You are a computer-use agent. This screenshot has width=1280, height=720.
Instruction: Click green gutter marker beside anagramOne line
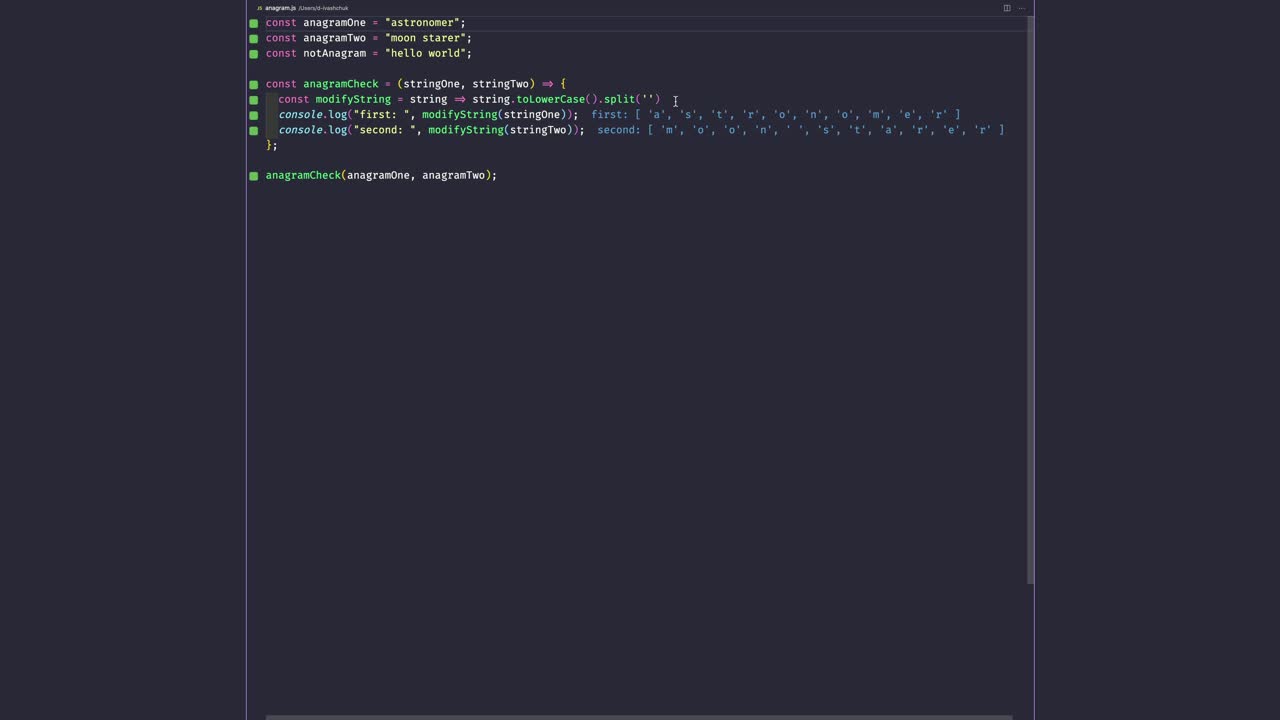pos(254,23)
